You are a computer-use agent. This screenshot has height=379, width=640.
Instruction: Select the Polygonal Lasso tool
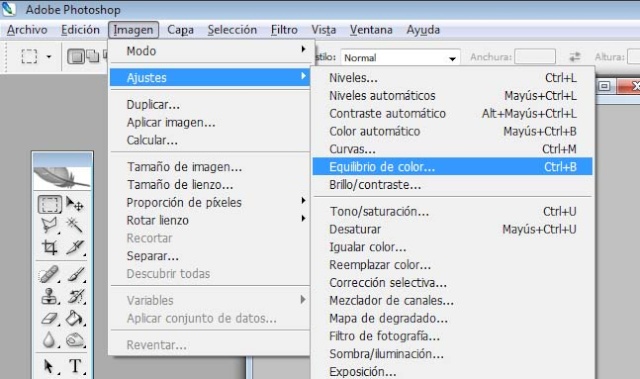pyautogui.click(x=50, y=225)
